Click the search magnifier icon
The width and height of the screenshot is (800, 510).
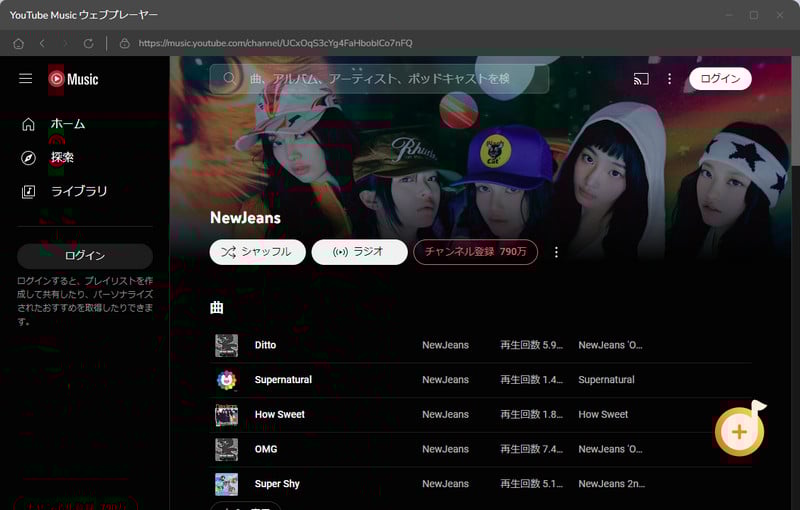coord(230,79)
